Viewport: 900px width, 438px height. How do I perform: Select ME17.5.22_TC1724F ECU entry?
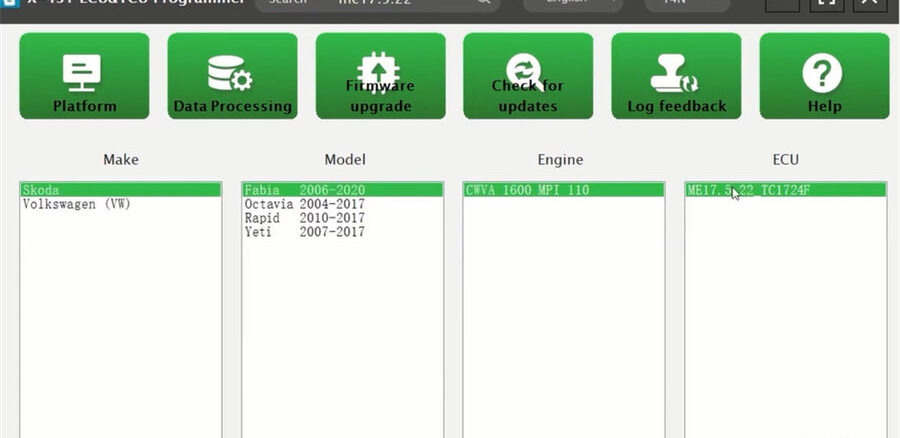785,190
